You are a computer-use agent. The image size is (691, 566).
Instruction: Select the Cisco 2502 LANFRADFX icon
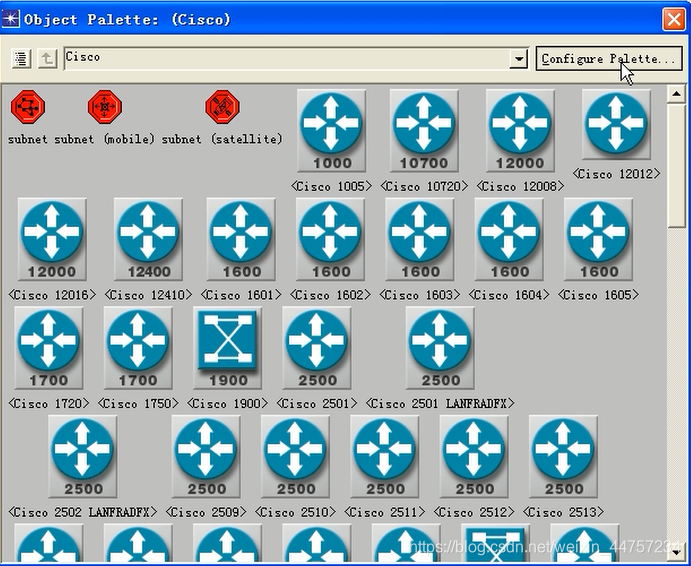(83, 456)
